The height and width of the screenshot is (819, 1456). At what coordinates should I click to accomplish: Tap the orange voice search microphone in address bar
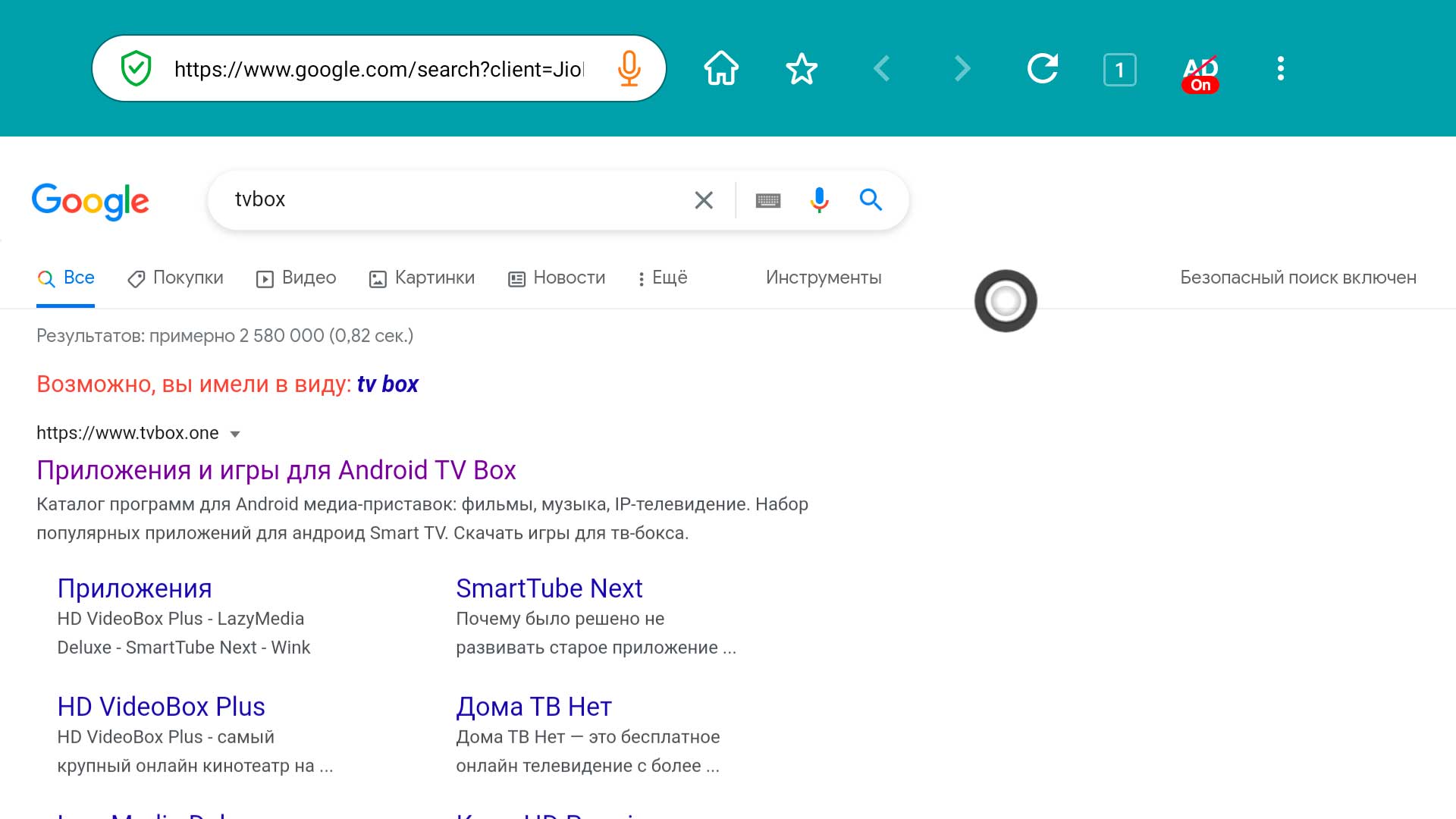click(x=629, y=69)
